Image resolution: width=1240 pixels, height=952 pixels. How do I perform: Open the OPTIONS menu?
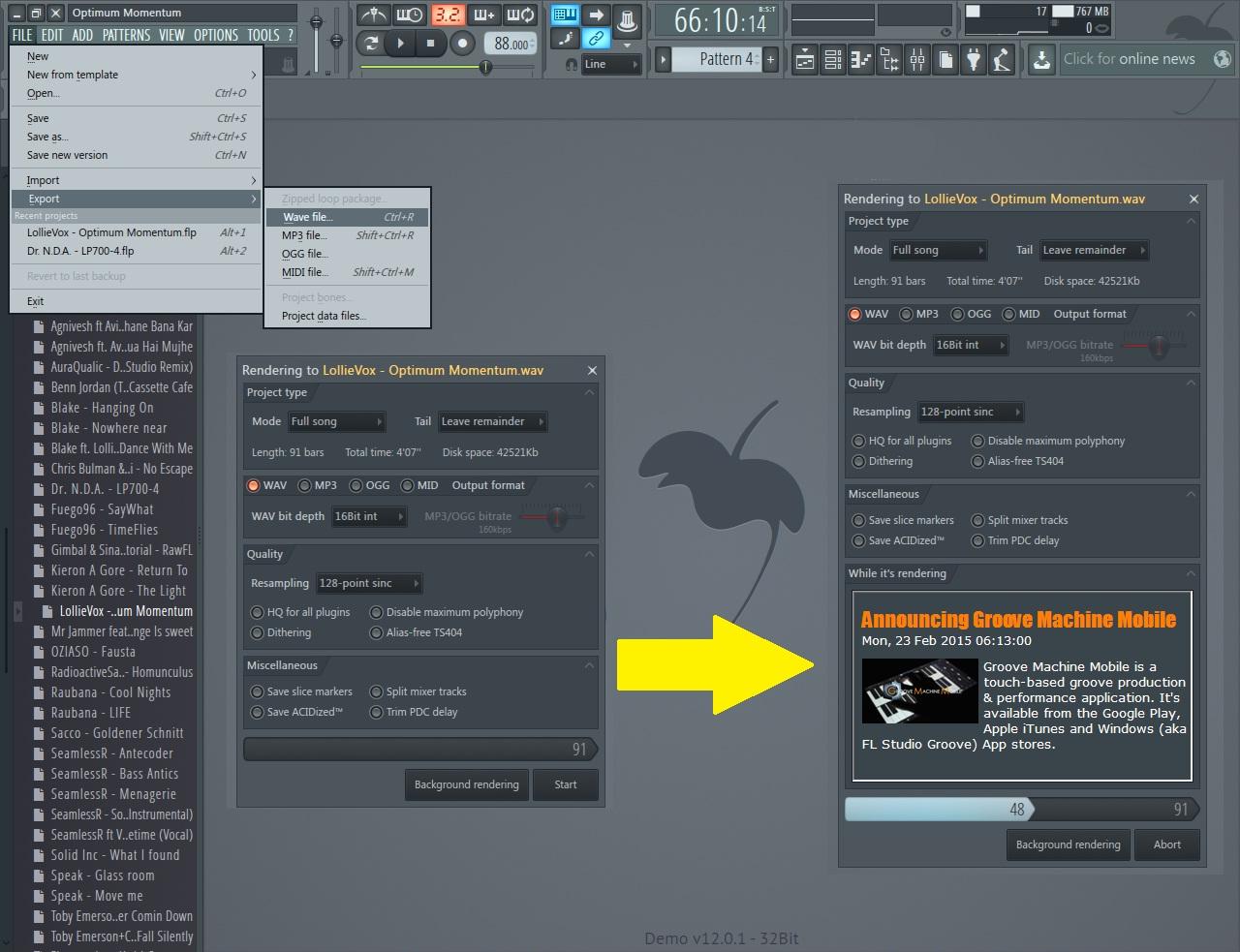[x=216, y=35]
